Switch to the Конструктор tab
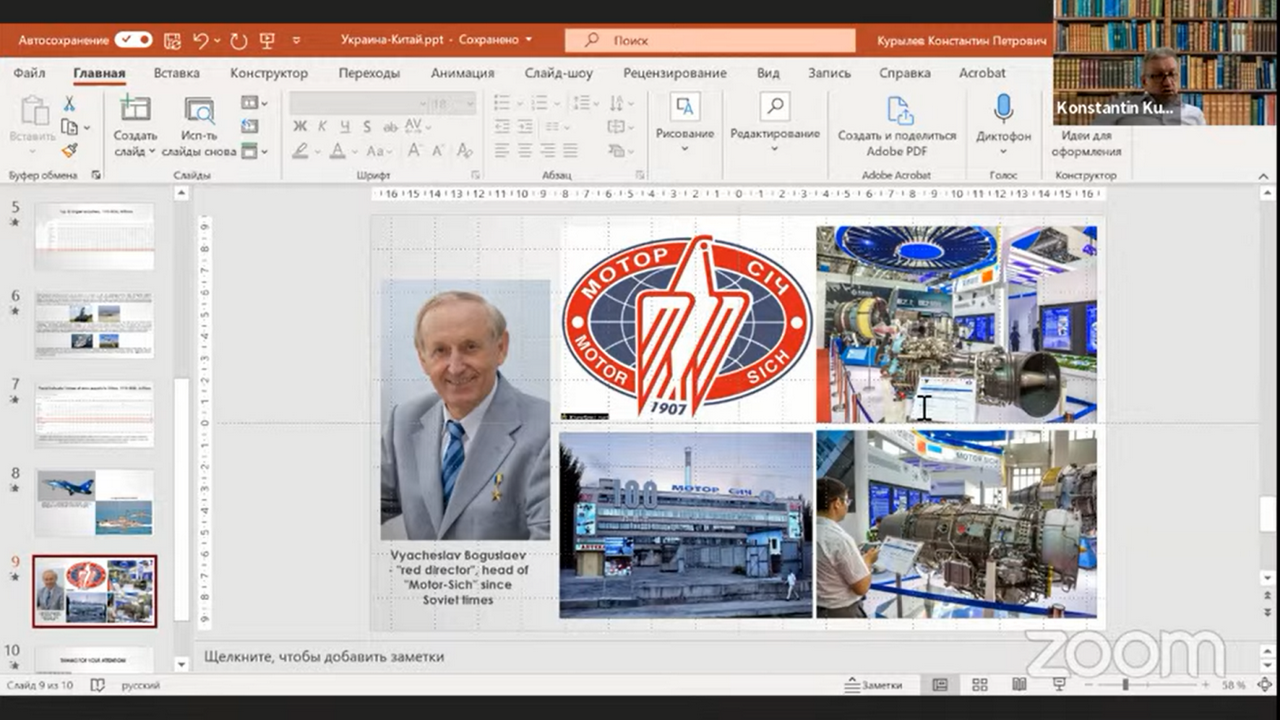 coord(269,73)
